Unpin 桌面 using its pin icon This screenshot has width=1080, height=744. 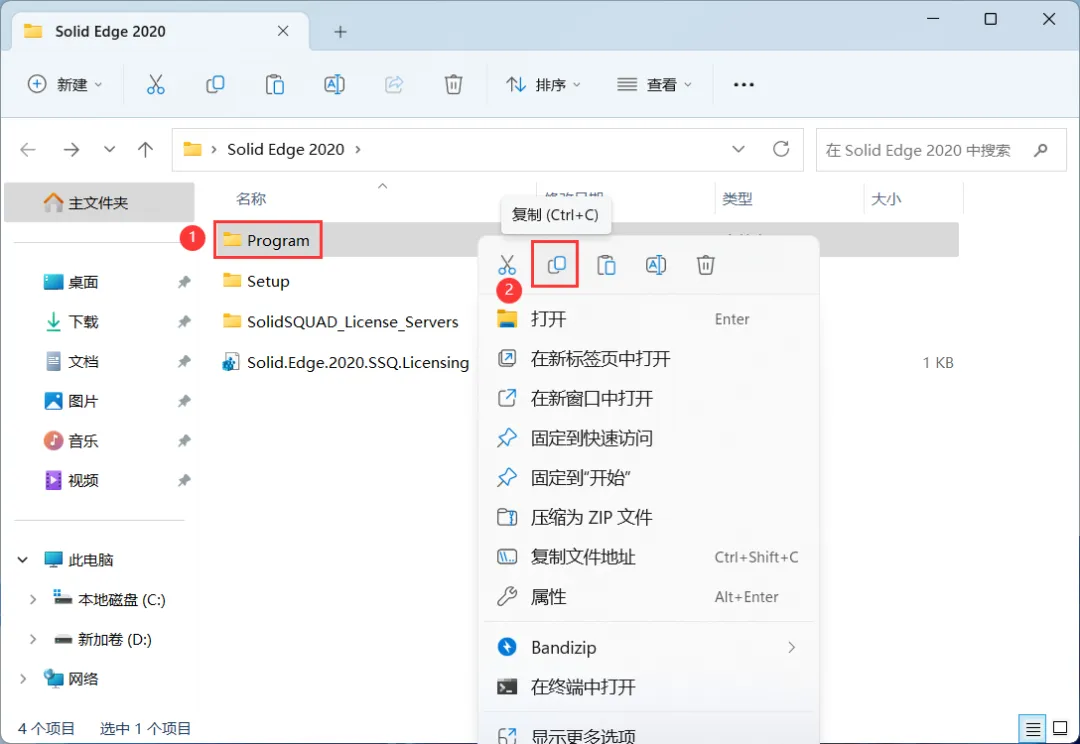(x=184, y=282)
